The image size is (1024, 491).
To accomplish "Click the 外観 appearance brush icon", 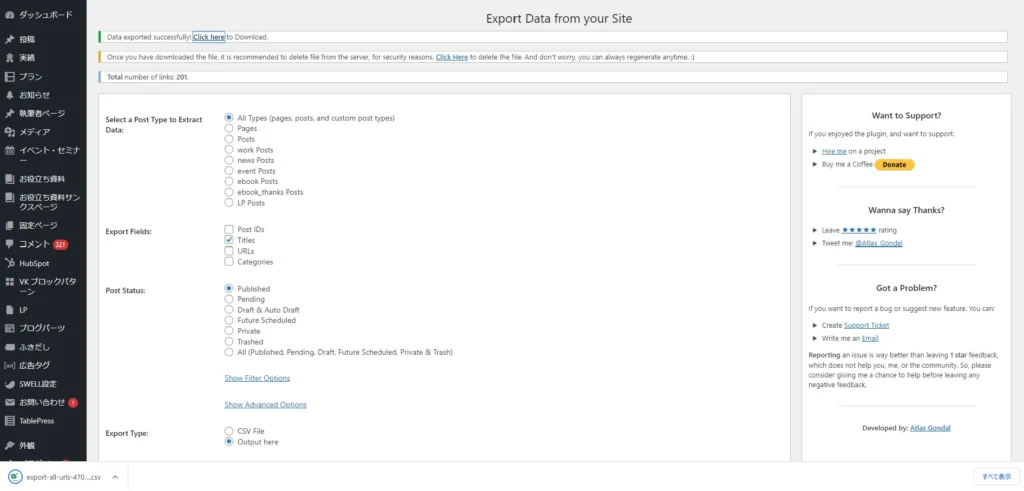I will [9, 445].
